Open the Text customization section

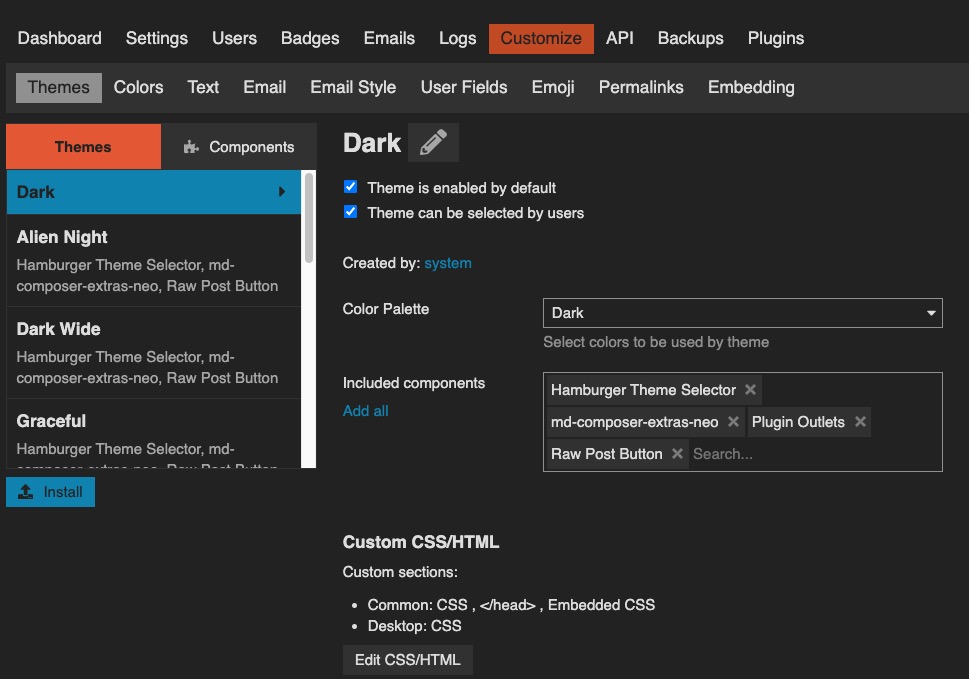(x=203, y=88)
